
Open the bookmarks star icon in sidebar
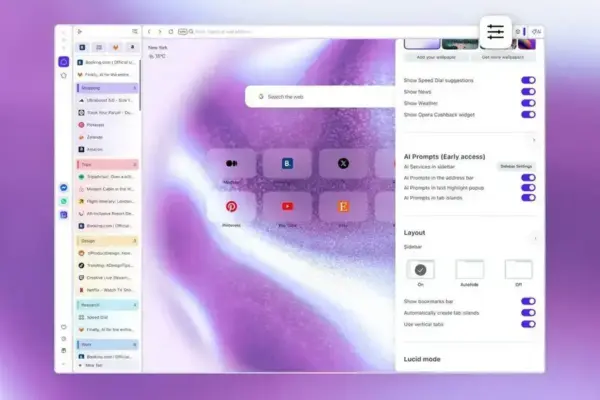64,75
